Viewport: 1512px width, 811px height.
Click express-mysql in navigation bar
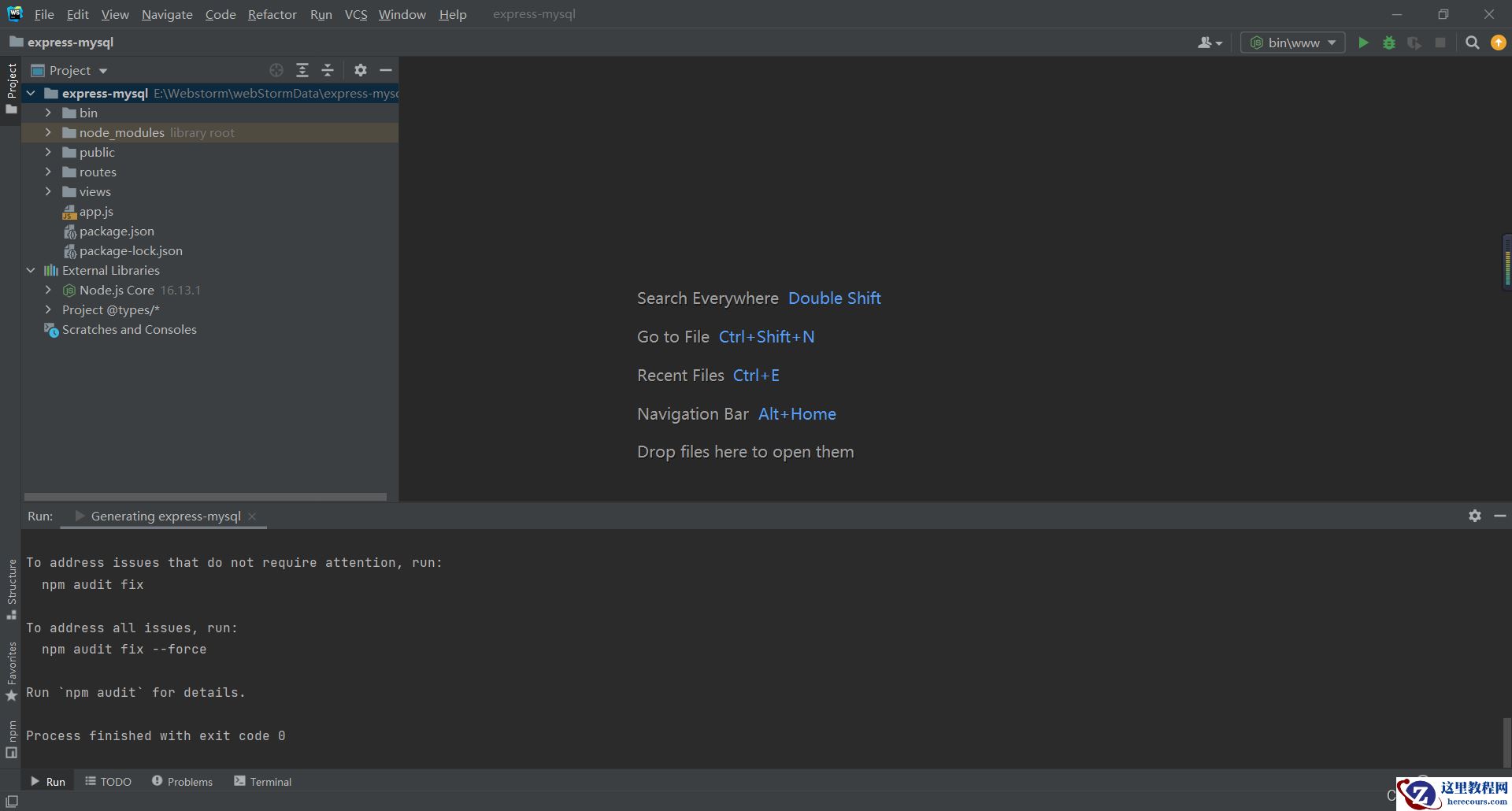click(x=62, y=42)
